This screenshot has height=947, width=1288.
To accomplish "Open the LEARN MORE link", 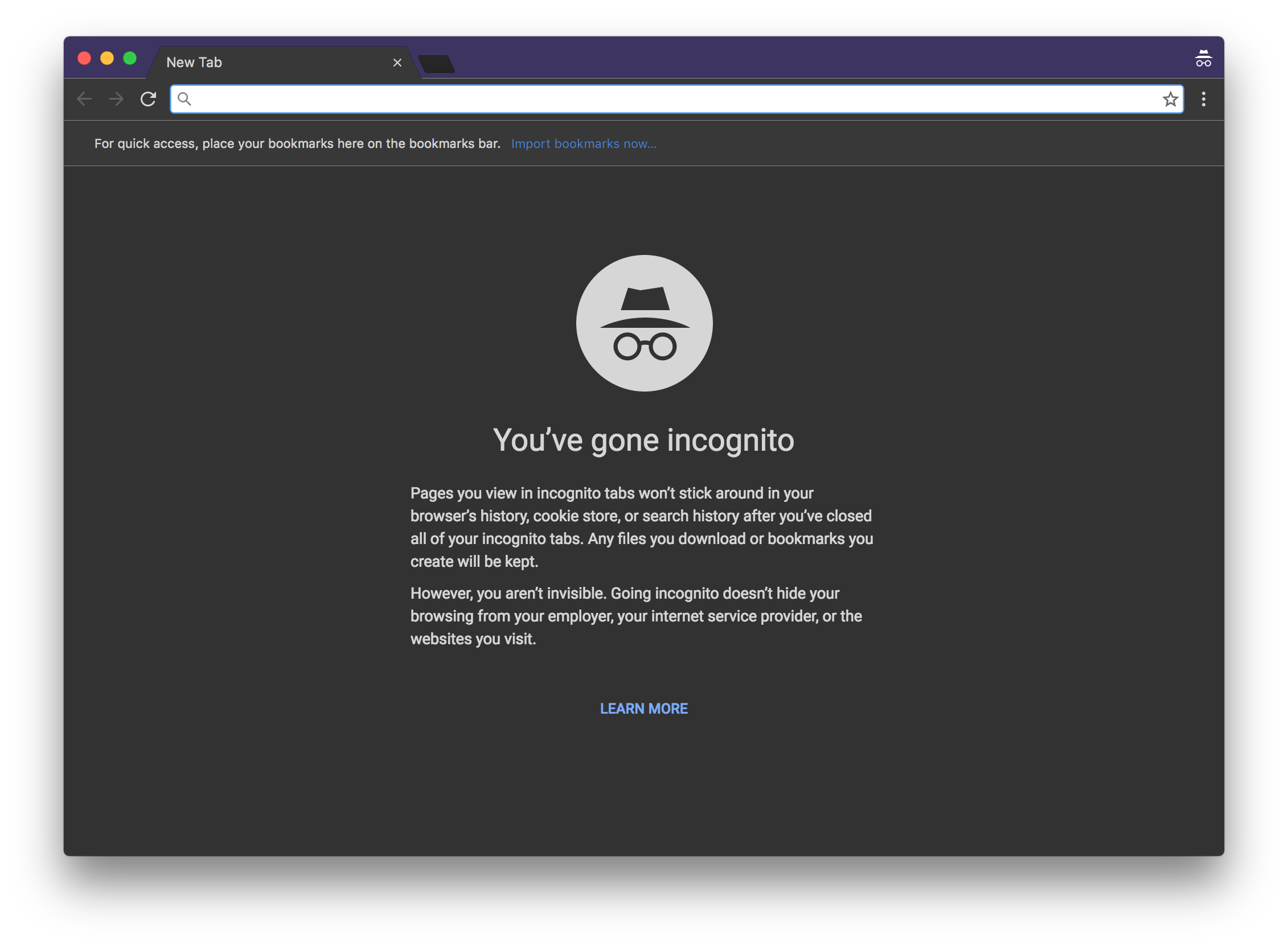I will tap(644, 709).
